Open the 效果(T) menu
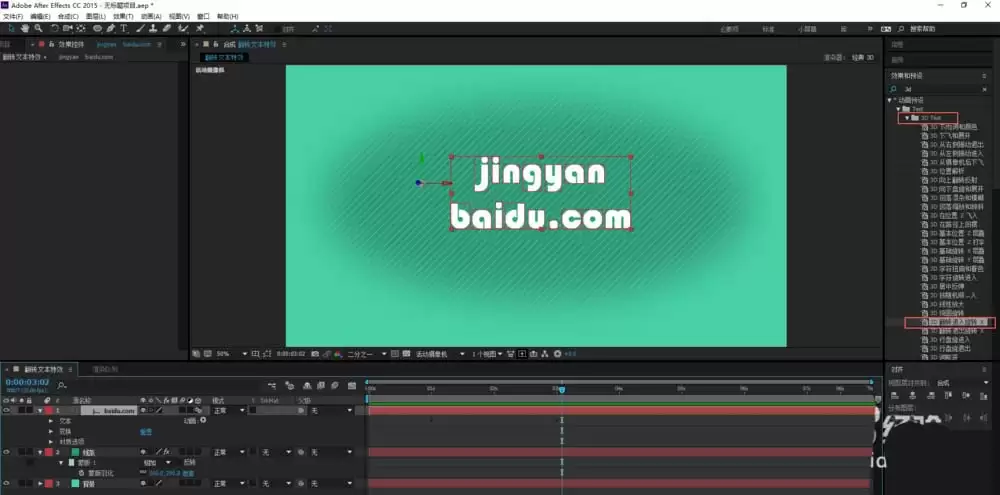Image resolution: width=1000 pixels, height=495 pixels. pos(123,16)
